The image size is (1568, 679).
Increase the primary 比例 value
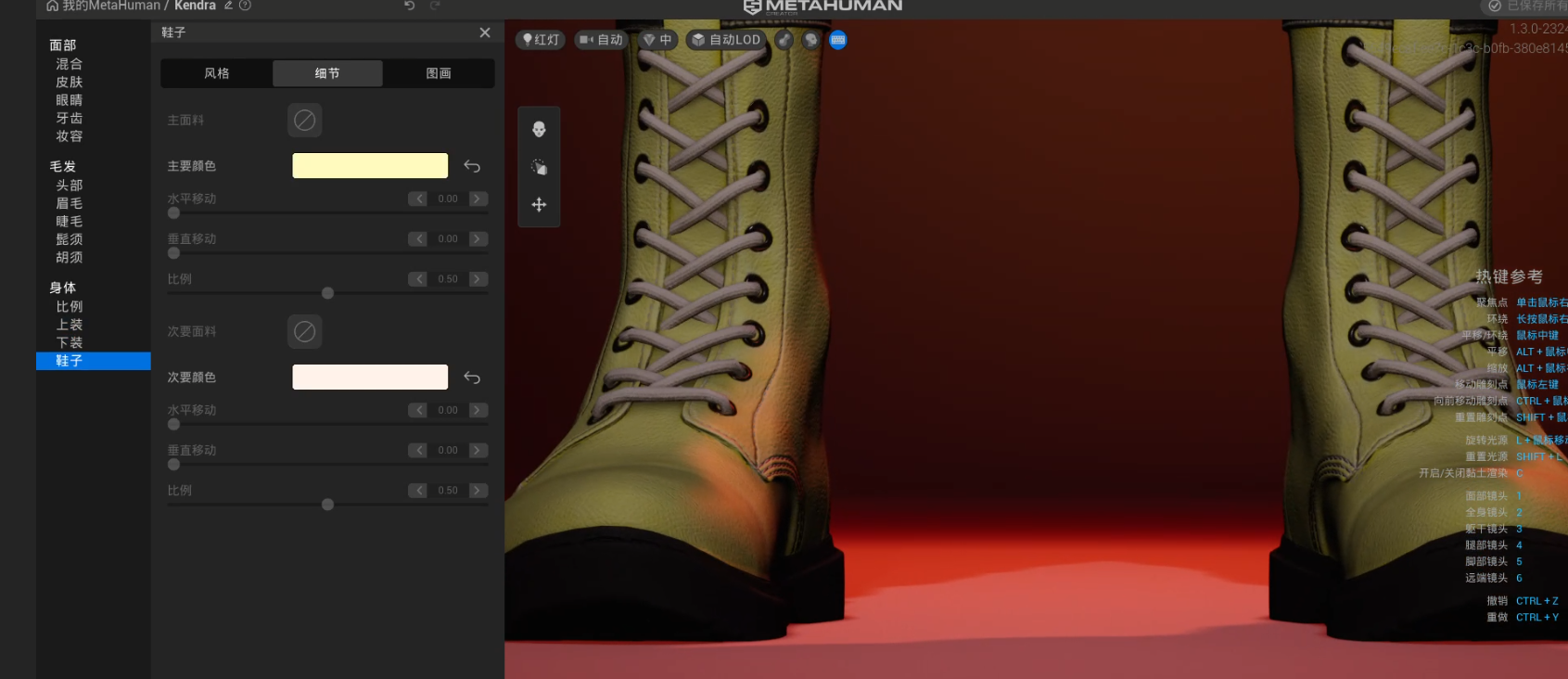click(x=478, y=278)
